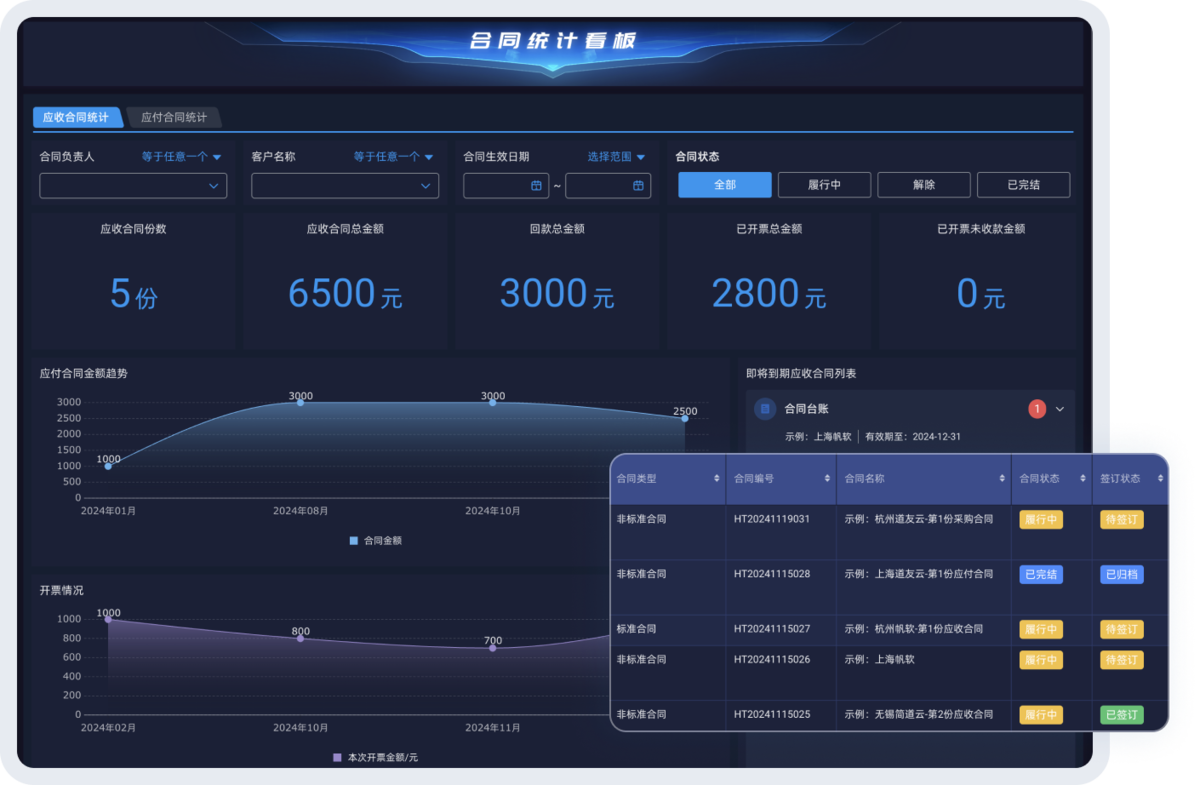This screenshot has width=1200, height=785.
Task: Click the 2800元 已开票总金额 value
Action: point(769,294)
